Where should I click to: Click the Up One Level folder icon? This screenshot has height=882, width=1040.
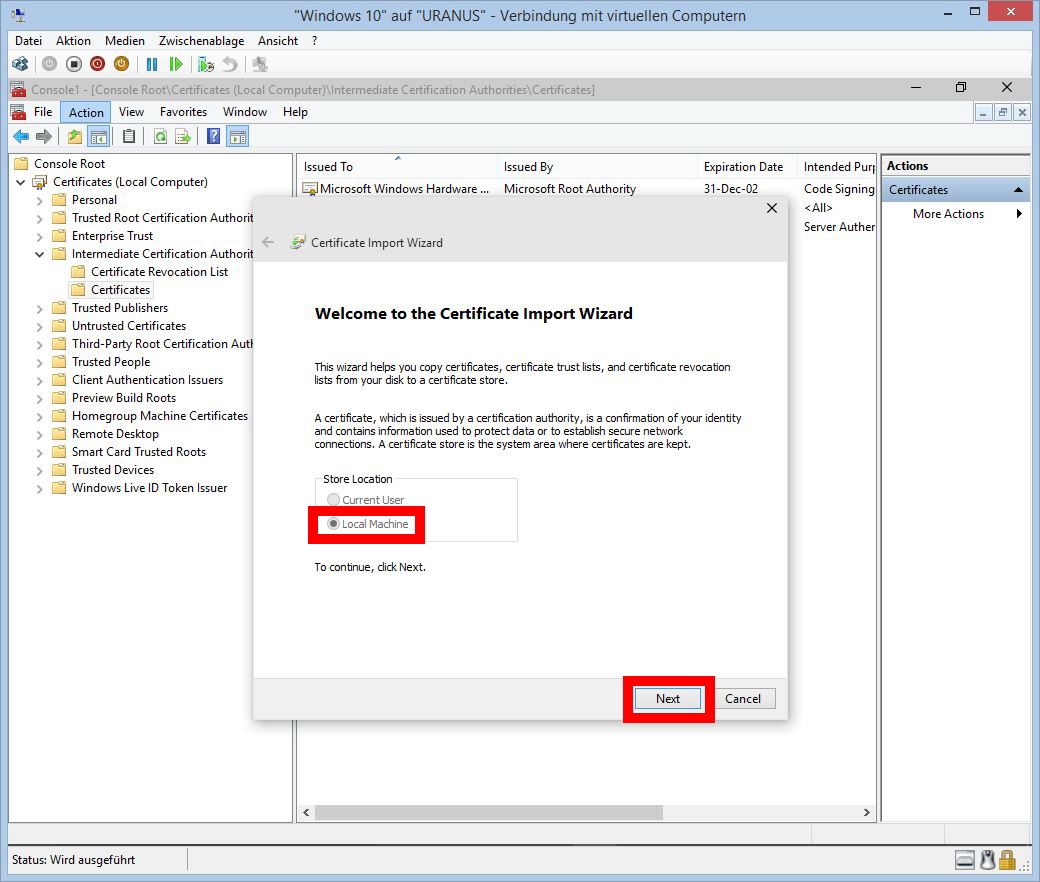[75, 137]
